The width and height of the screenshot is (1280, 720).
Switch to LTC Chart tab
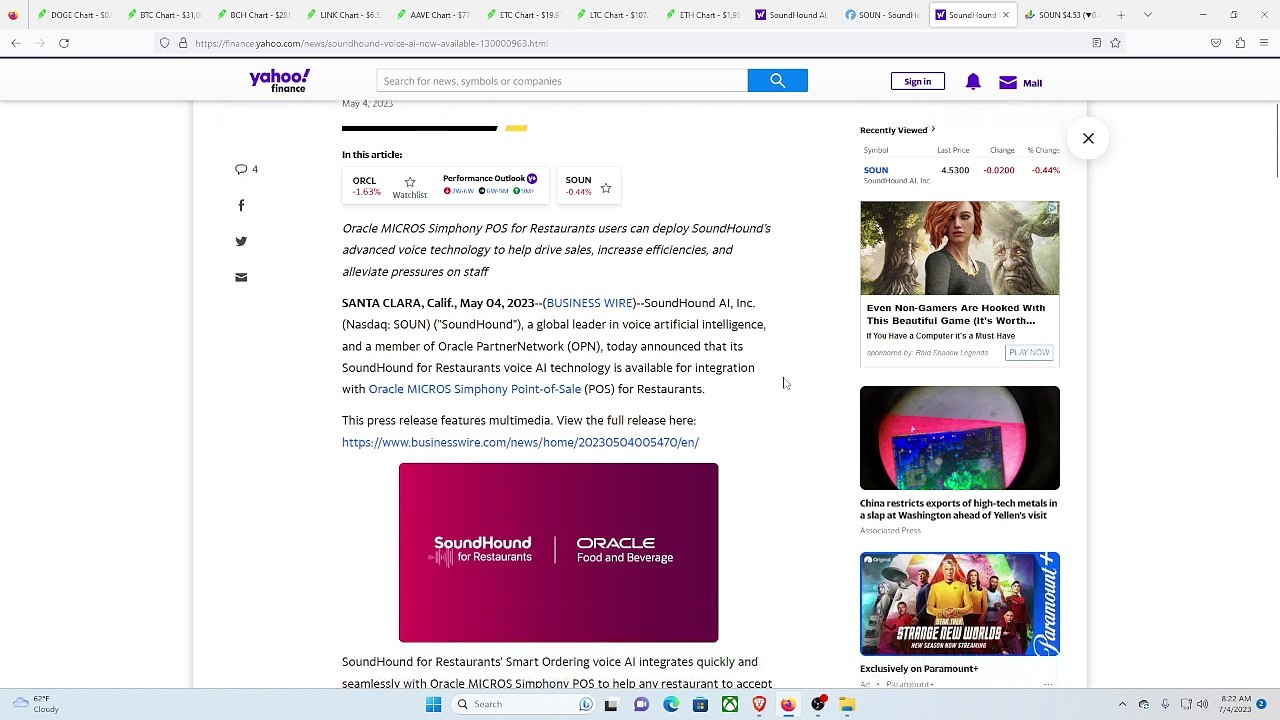coord(614,15)
